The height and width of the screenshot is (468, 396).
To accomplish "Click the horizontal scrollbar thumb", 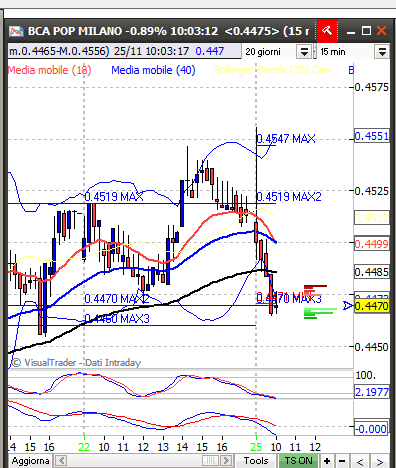I will [x=211, y=461].
